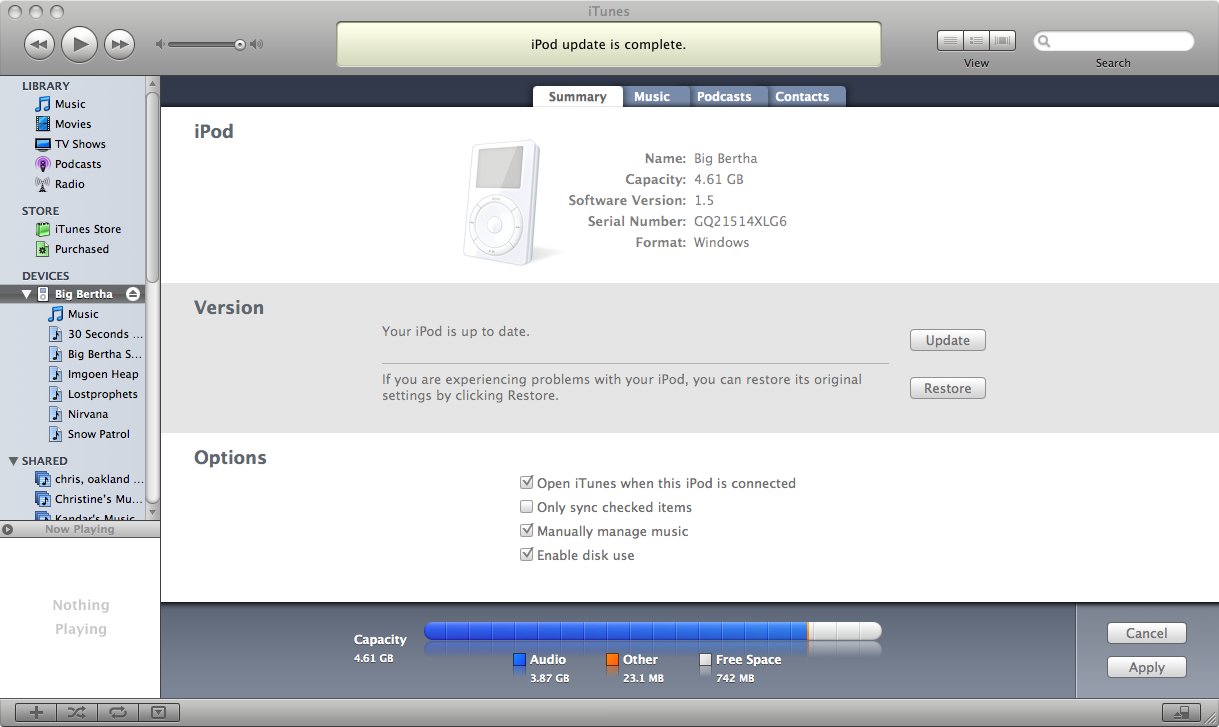Click the Play button
The height and width of the screenshot is (727, 1219).
click(79, 43)
